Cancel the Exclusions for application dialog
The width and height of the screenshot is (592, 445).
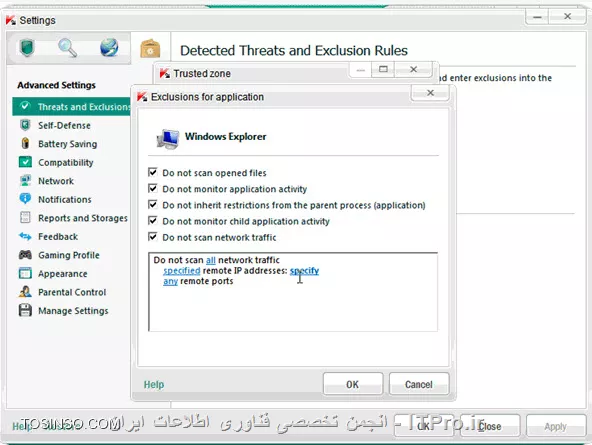coord(419,384)
